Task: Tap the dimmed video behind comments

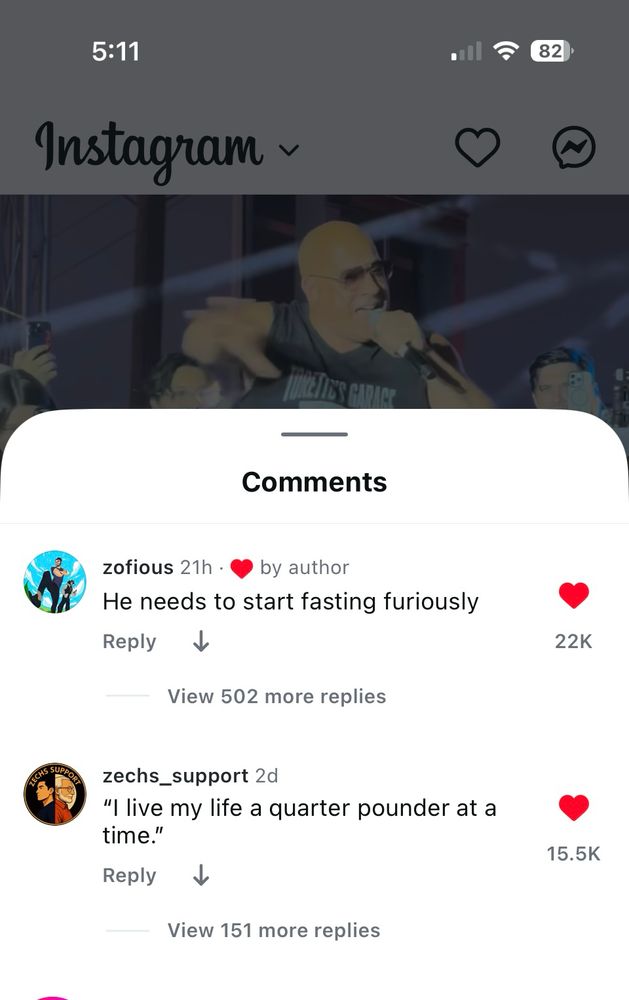Action: pos(314,301)
